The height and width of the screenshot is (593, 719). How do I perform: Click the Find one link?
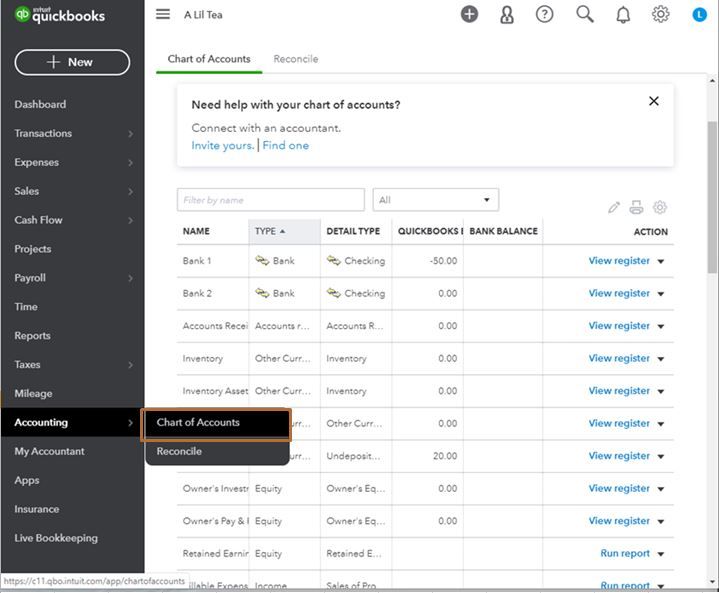click(x=286, y=145)
